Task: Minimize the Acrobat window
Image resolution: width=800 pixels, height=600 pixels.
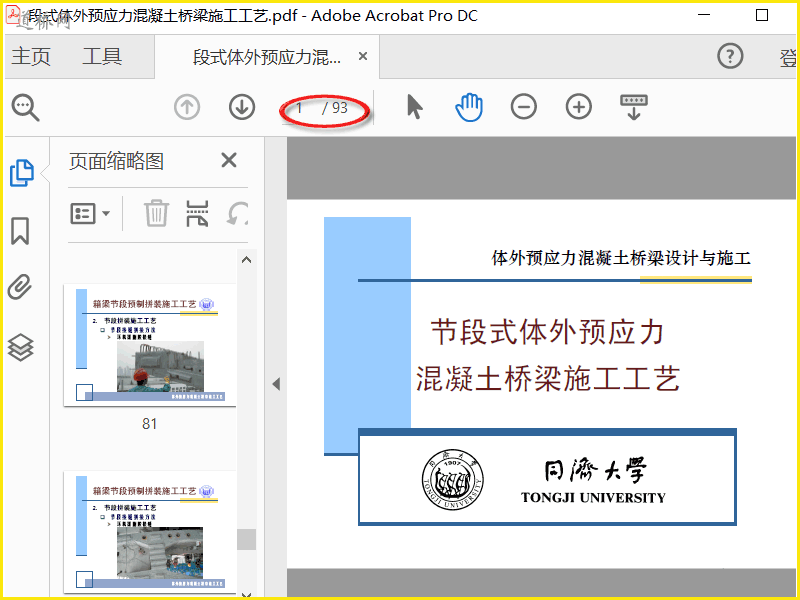Action: 704,15
